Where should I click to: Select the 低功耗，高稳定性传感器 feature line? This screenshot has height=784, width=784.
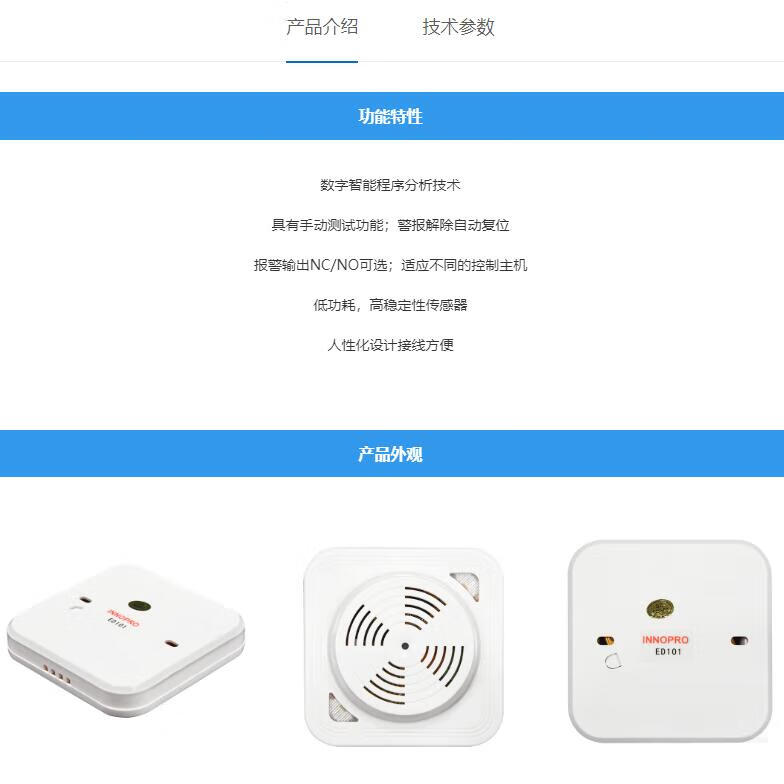390,305
